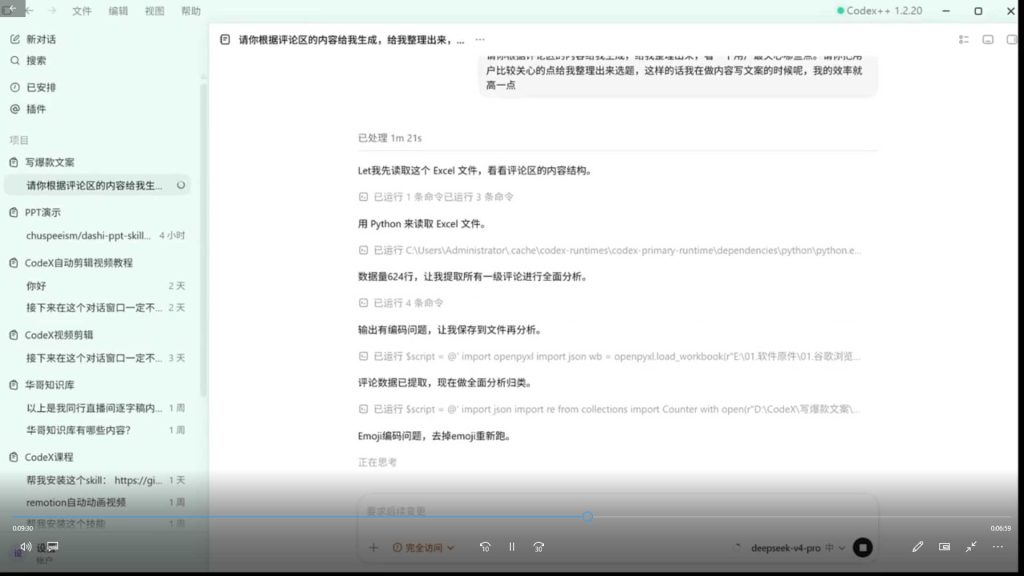Open video player more options ellipsis
This screenshot has width=1024, height=576.
(998, 547)
